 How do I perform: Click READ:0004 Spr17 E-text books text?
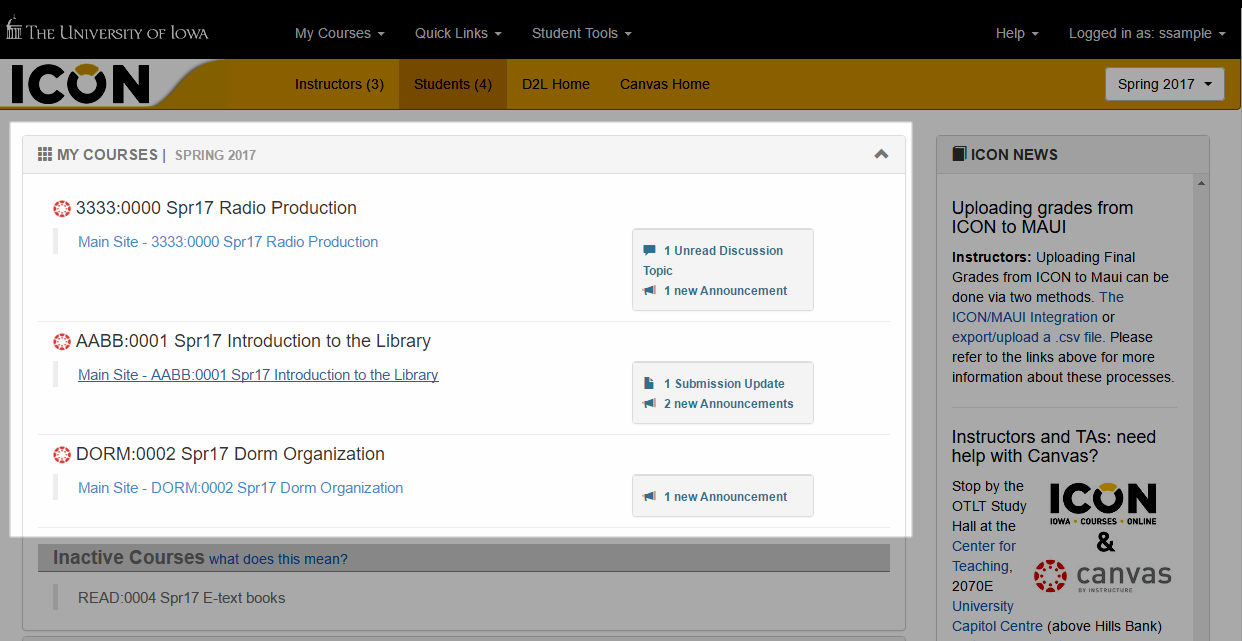[x=181, y=598]
